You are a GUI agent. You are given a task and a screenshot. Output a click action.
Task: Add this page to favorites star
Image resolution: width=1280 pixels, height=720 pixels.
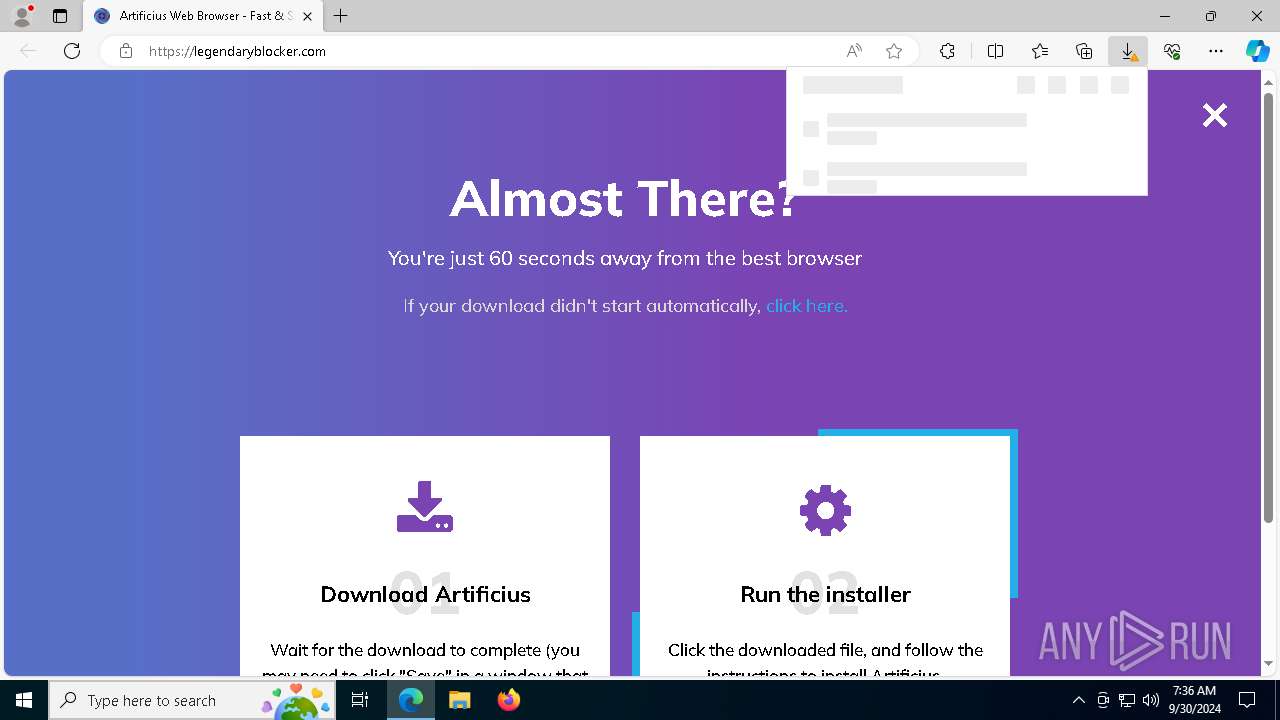coord(894,51)
